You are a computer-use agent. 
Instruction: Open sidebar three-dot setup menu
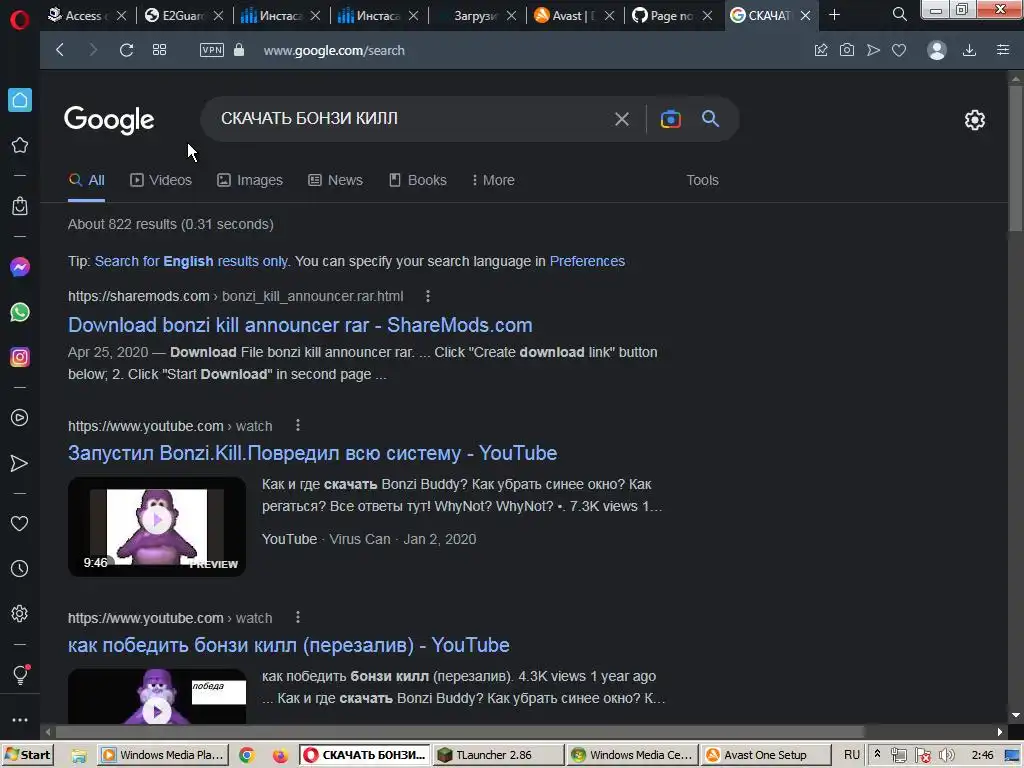coord(20,720)
